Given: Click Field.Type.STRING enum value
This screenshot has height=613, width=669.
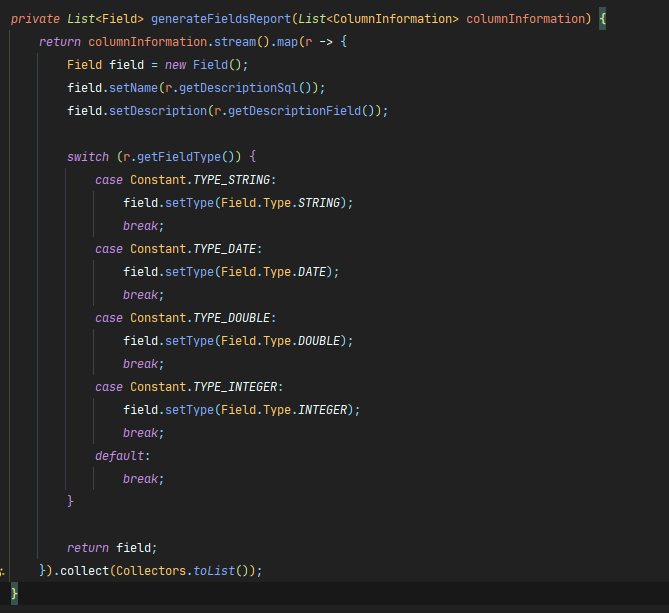Looking at the screenshot, I should tap(280, 203).
